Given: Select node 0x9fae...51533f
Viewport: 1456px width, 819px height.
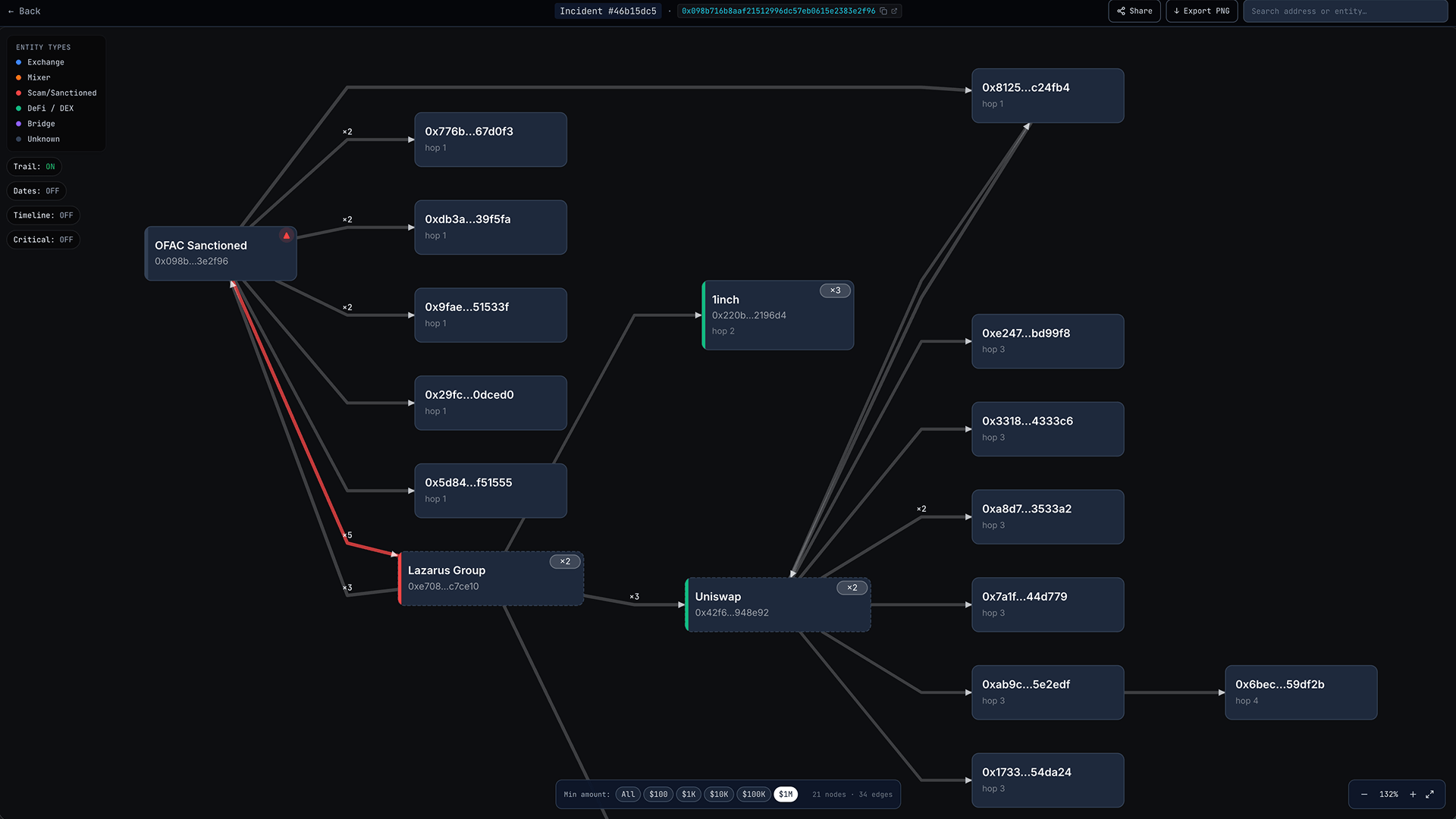Looking at the screenshot, I should click(491, 315).
